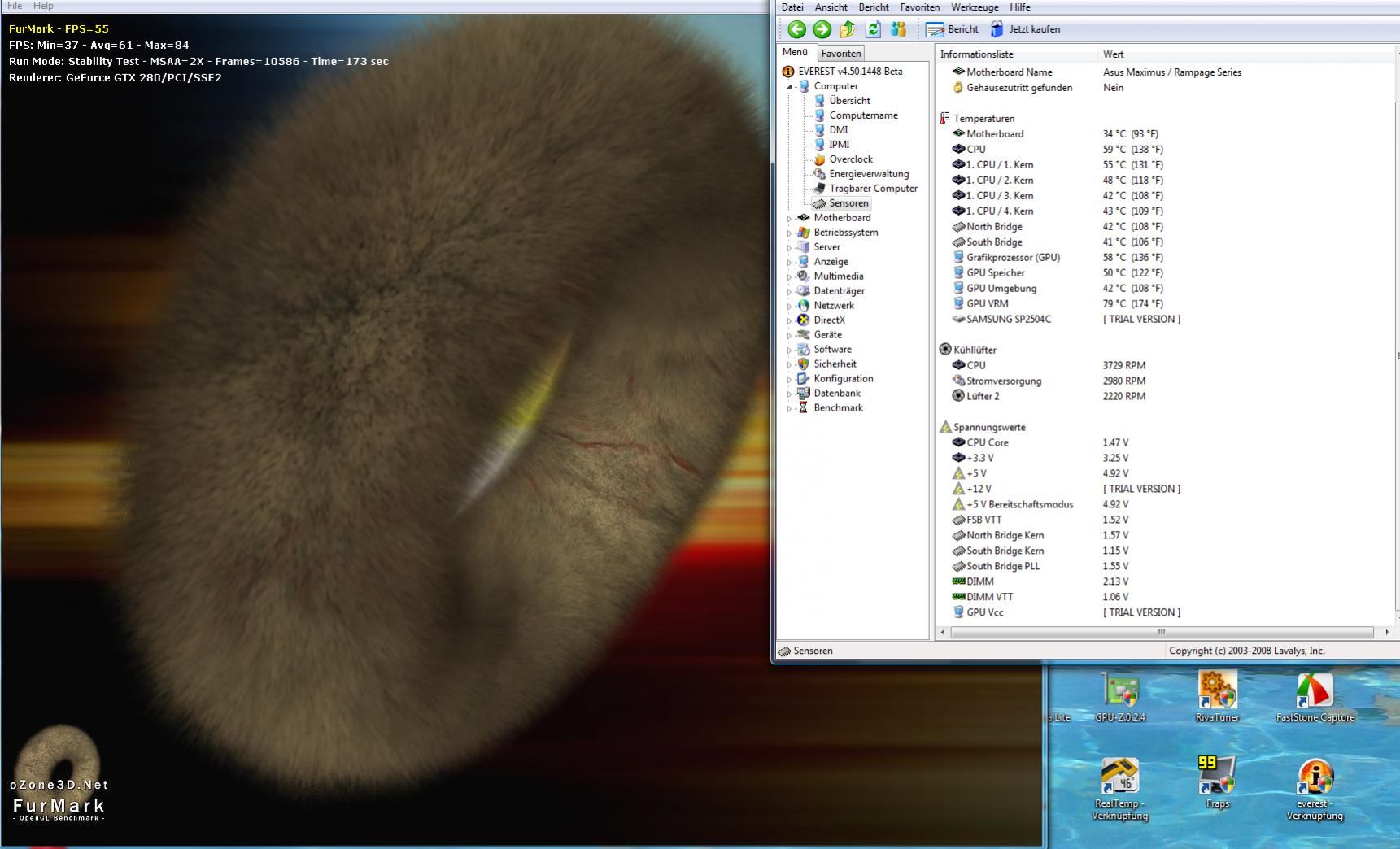Viewport: 1400px width, 849px height.
Task: Expand the Betriebssystem tree node
Action: click(789, 233)
